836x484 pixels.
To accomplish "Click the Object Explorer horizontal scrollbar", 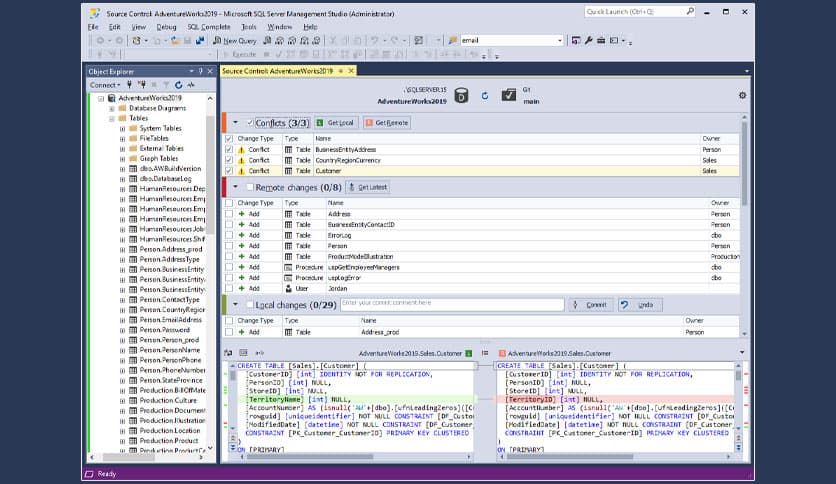I will tap(148, 457).
